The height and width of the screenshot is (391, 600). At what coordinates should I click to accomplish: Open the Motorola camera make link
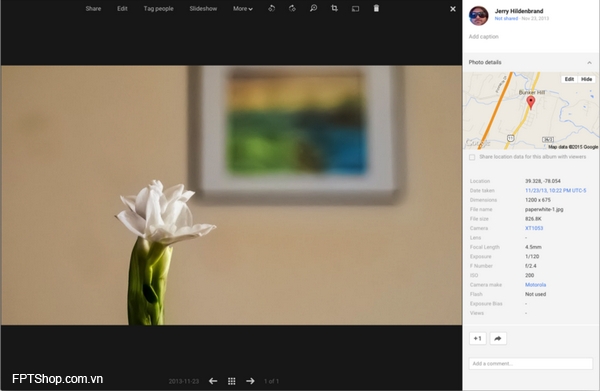535,285
